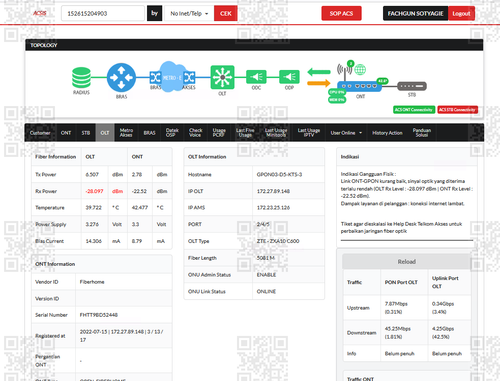Click the green left-pointing traffic arrow

(x=319, y=72)
